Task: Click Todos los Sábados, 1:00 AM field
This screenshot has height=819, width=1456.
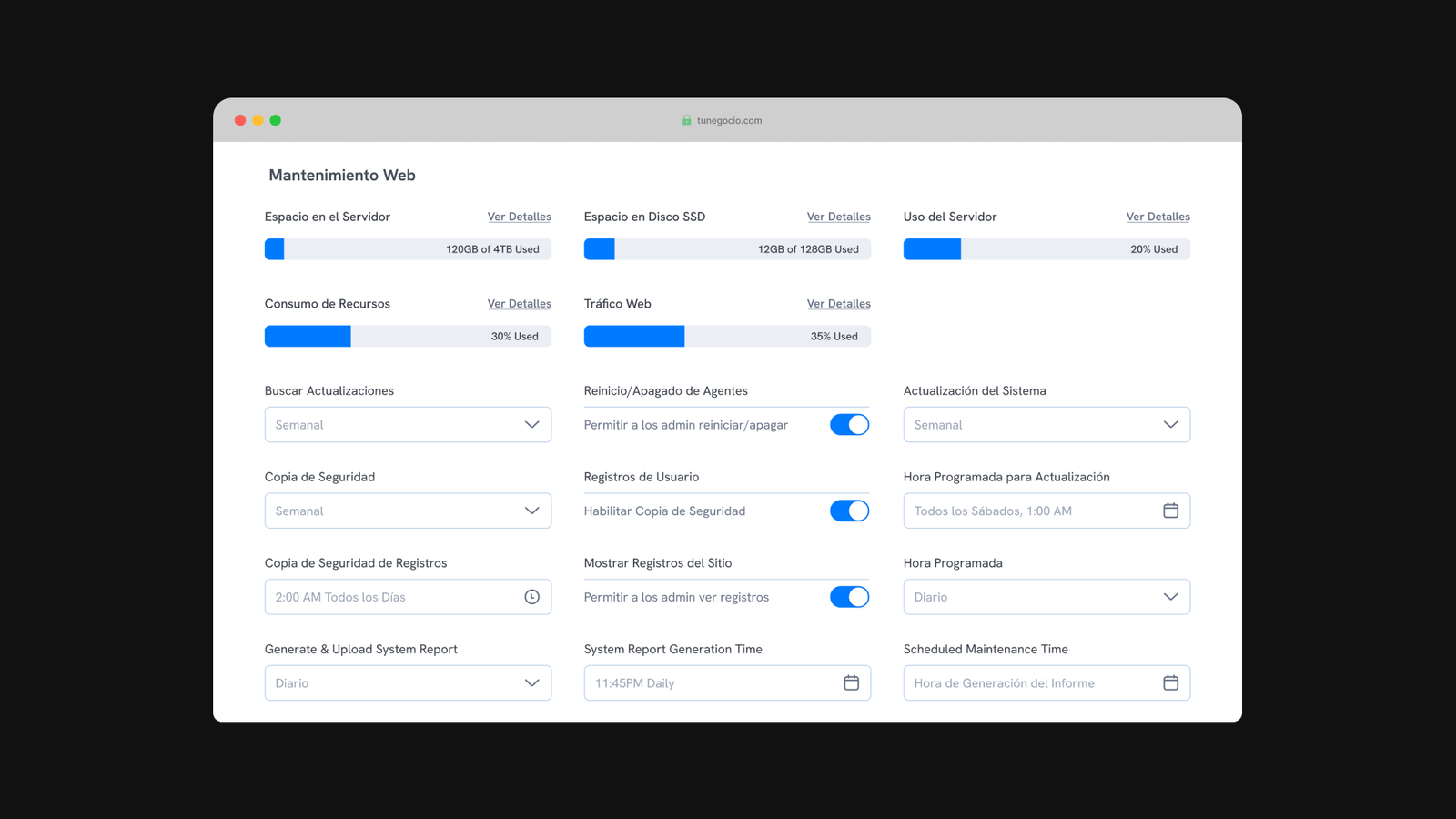Action: (x=1046, y=511)
